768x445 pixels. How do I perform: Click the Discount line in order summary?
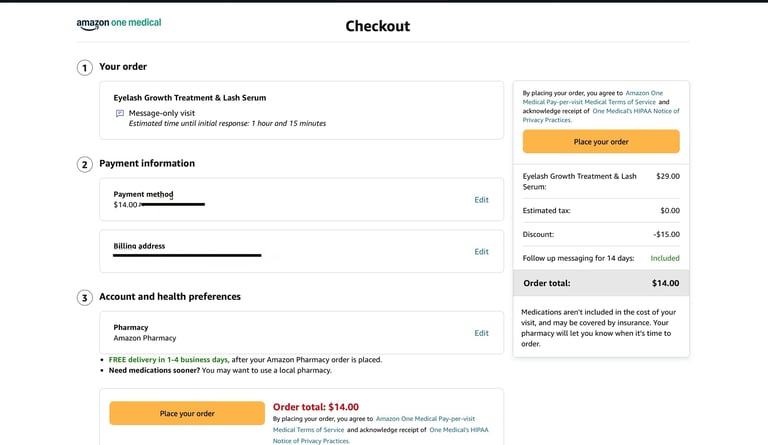pyautogui.click(x=600, y=235)
